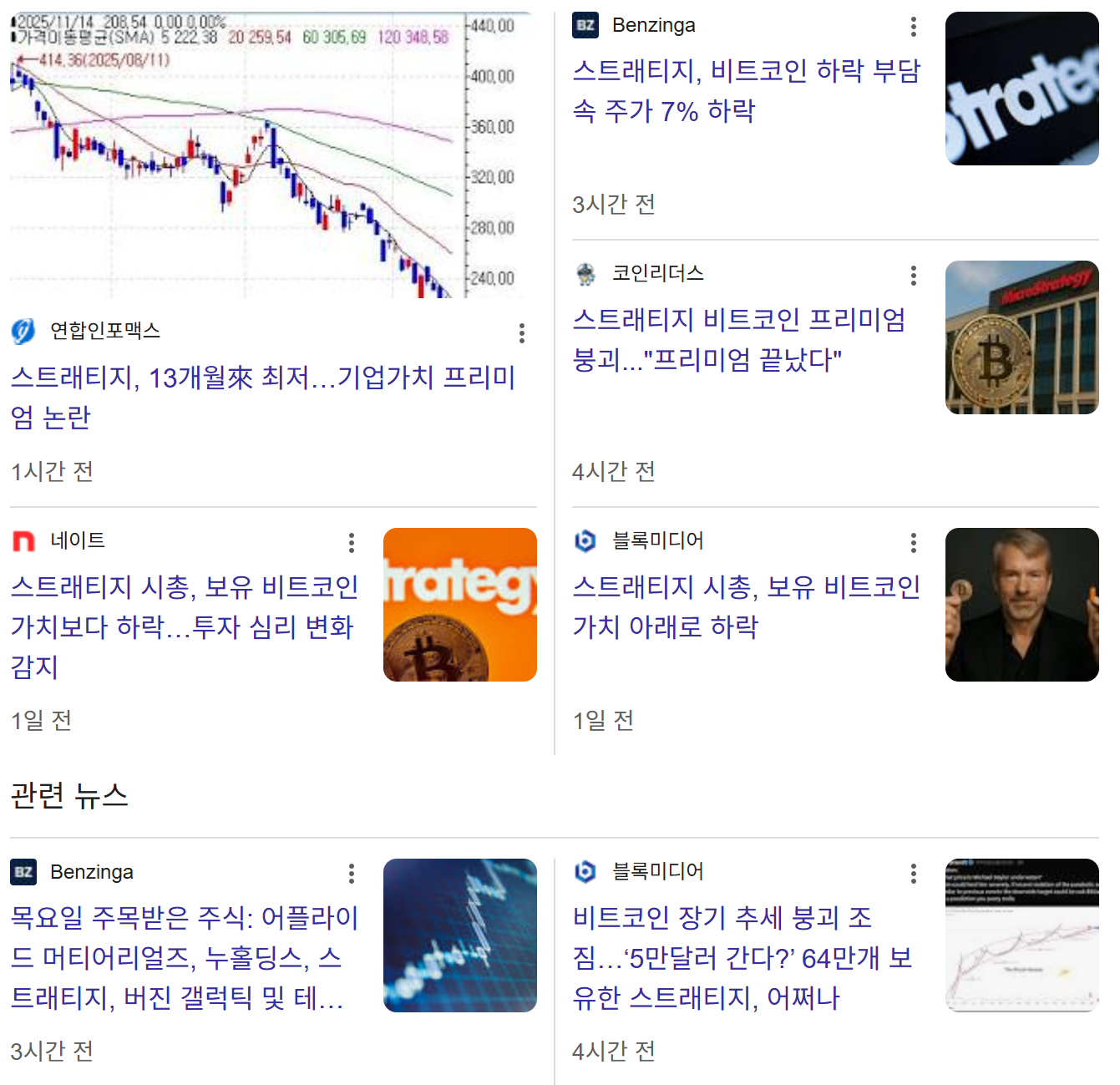
Task: Open the three-dot menu for the 네이트 article
Action: (352, 543)
